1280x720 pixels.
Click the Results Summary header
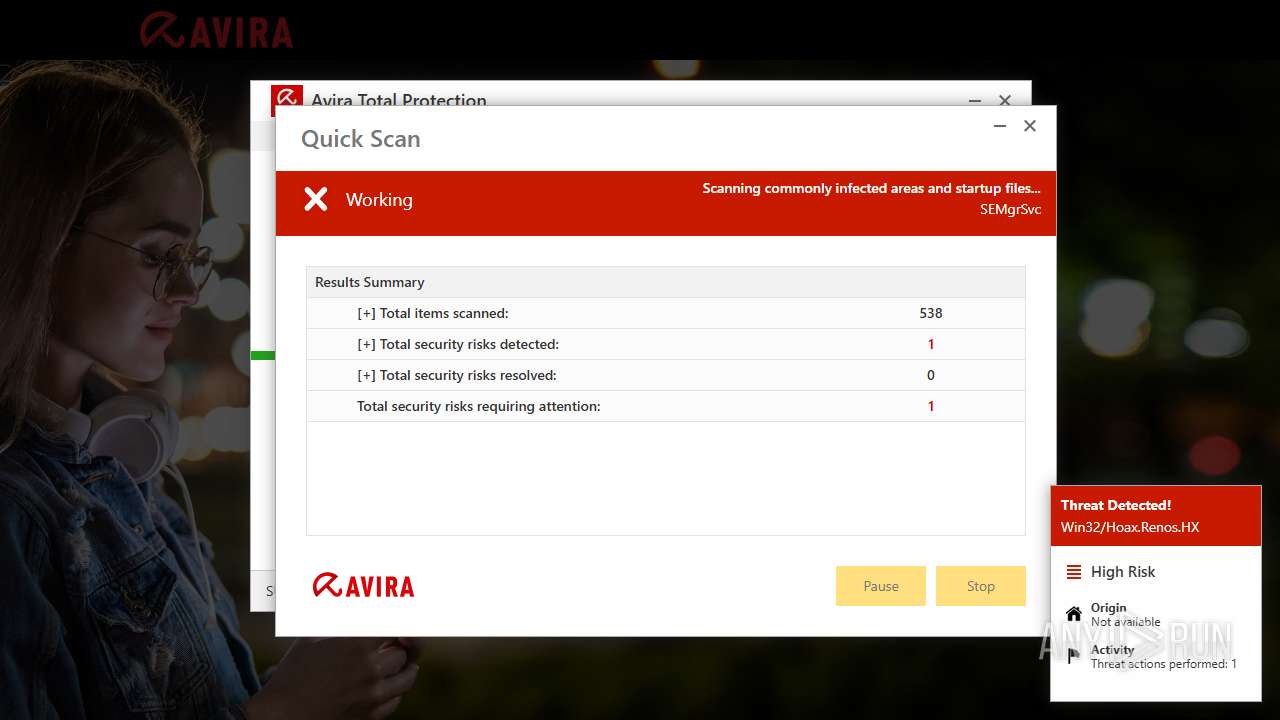[x=665, y=282]
